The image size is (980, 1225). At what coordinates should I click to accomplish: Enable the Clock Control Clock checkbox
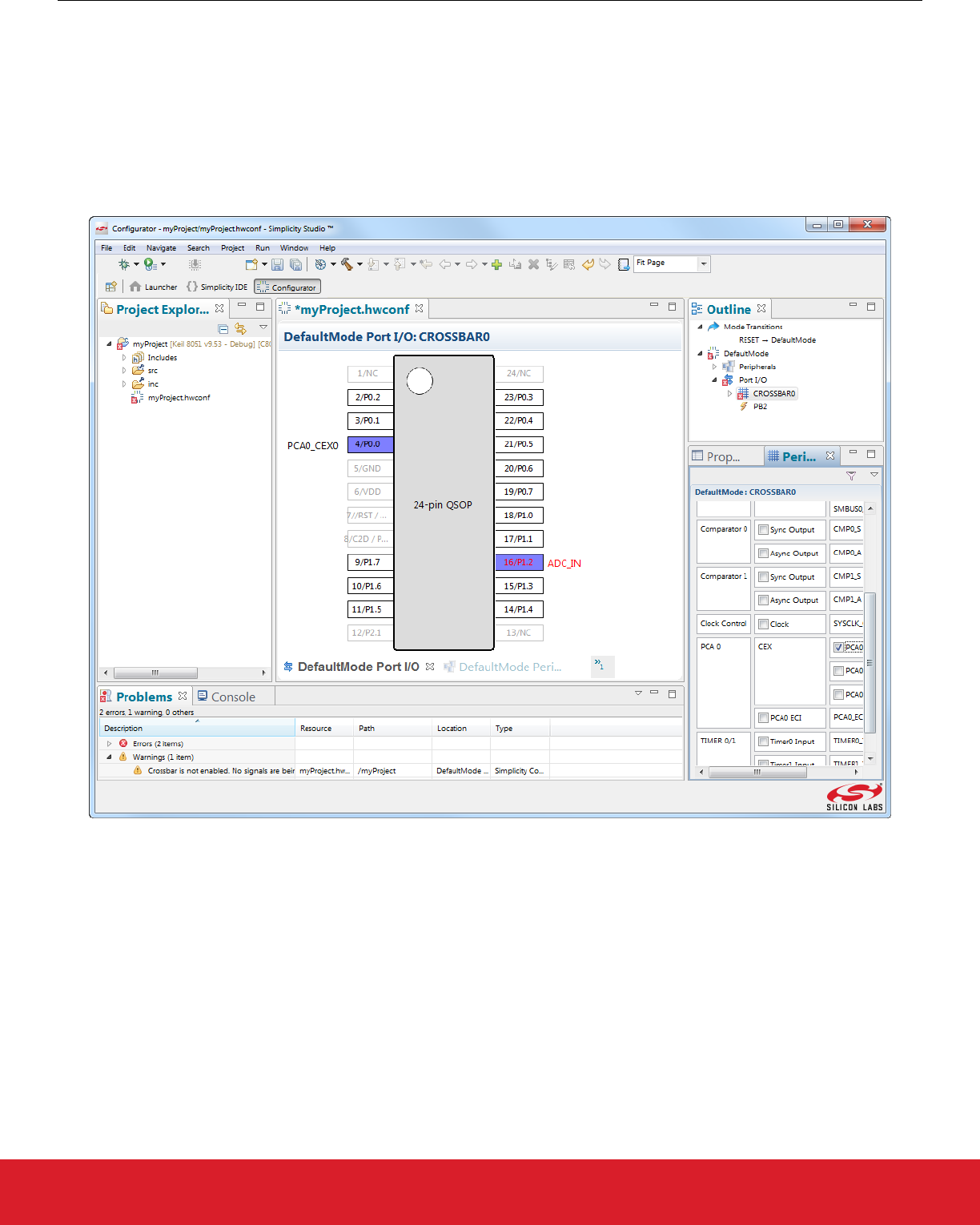click(x=763, y=625)
